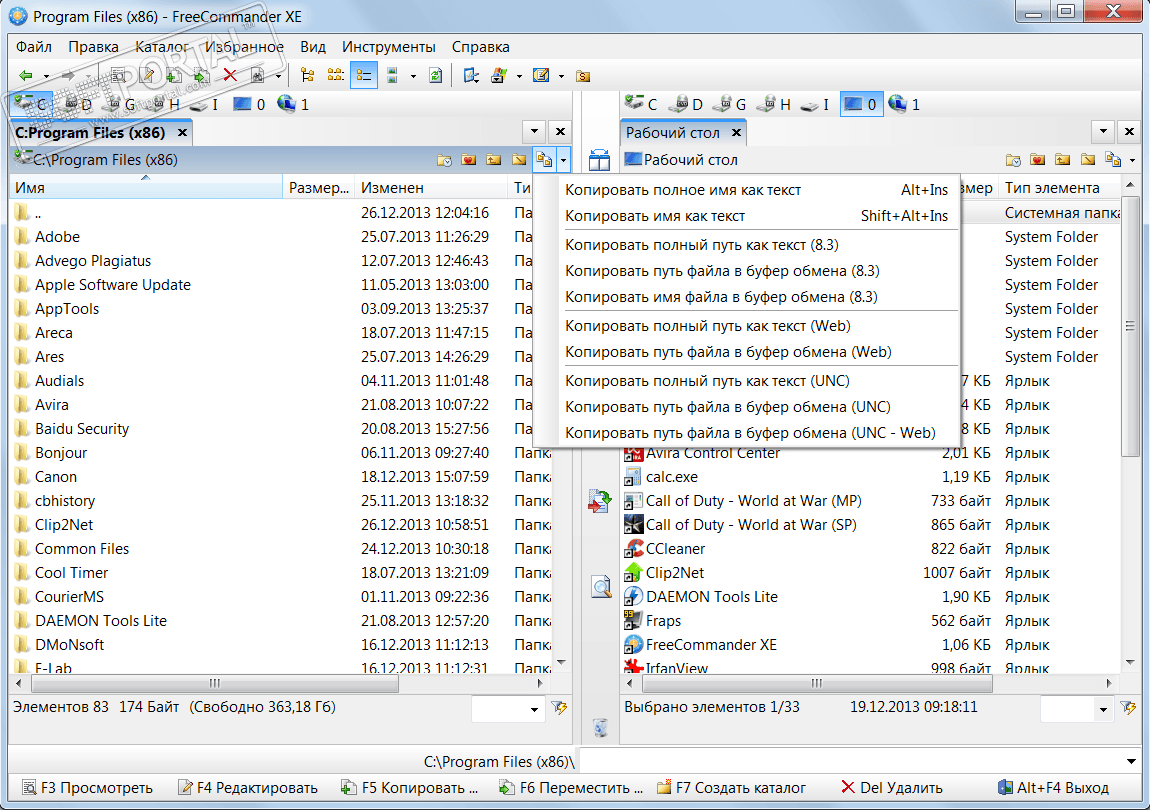Open folder history icon in left panel
Image resolution: width=1150 pixels, height=810 pixels.
pos(444,159)
